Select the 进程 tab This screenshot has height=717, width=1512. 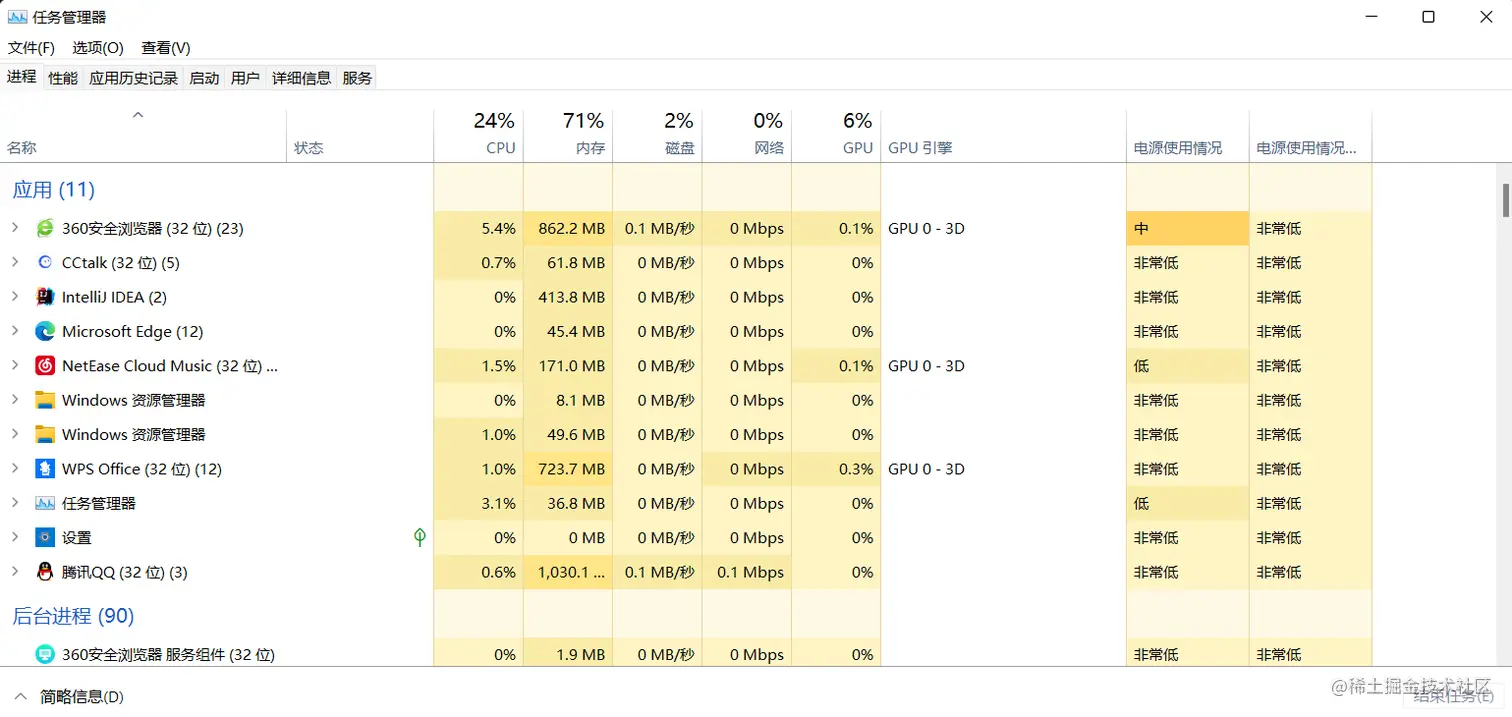(x=22, y=76)
